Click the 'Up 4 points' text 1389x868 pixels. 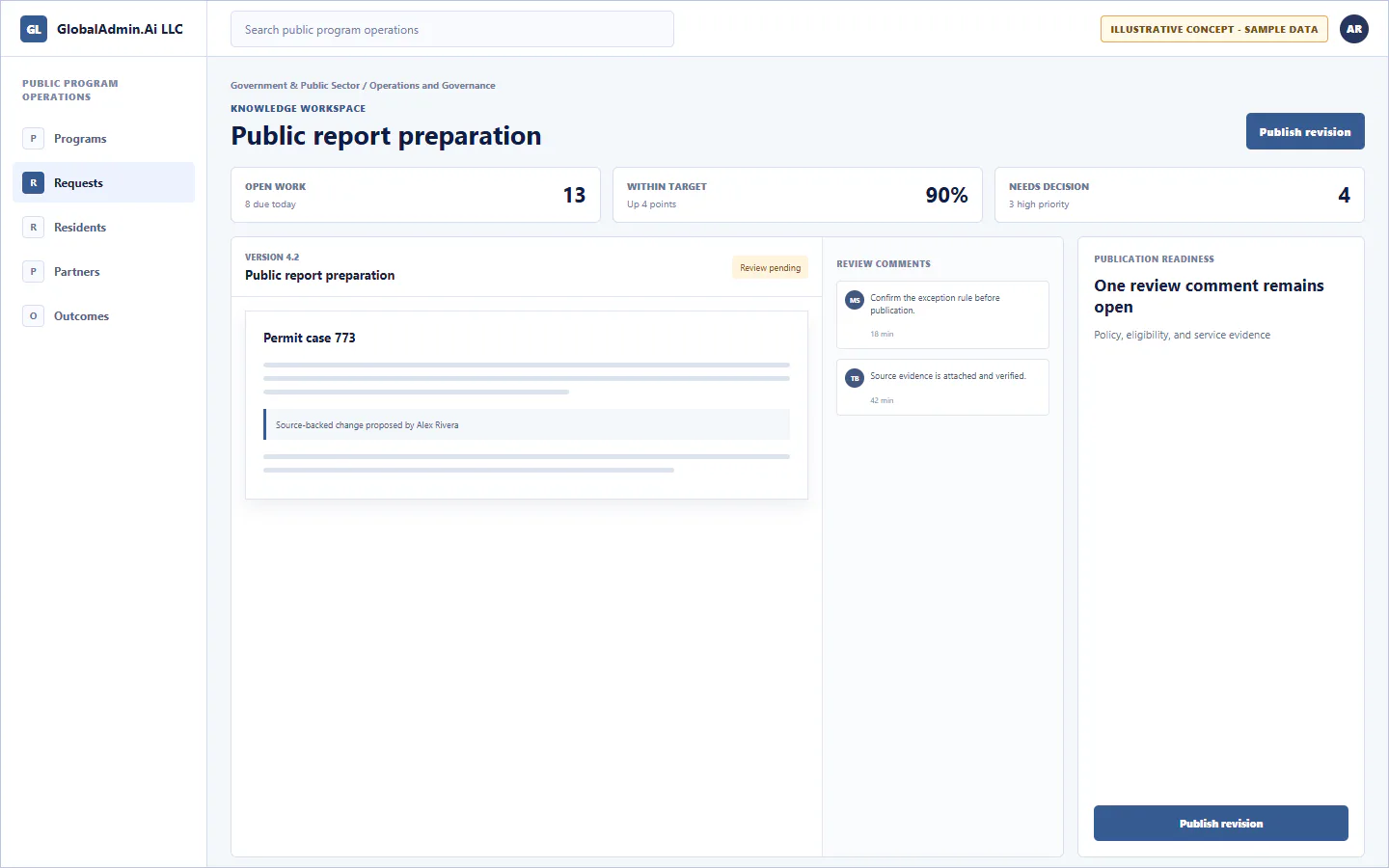point(651,204)
